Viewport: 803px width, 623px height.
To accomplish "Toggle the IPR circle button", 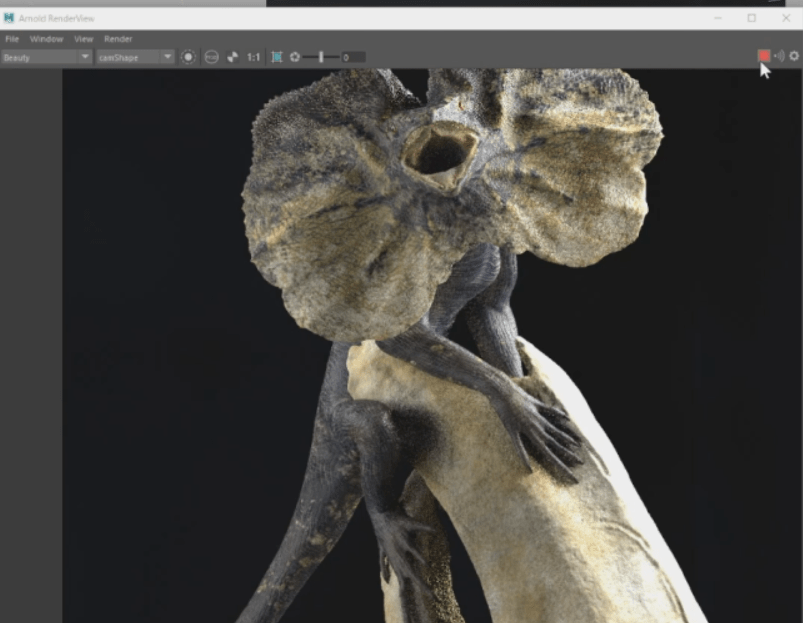I will (x=188, y=57).
